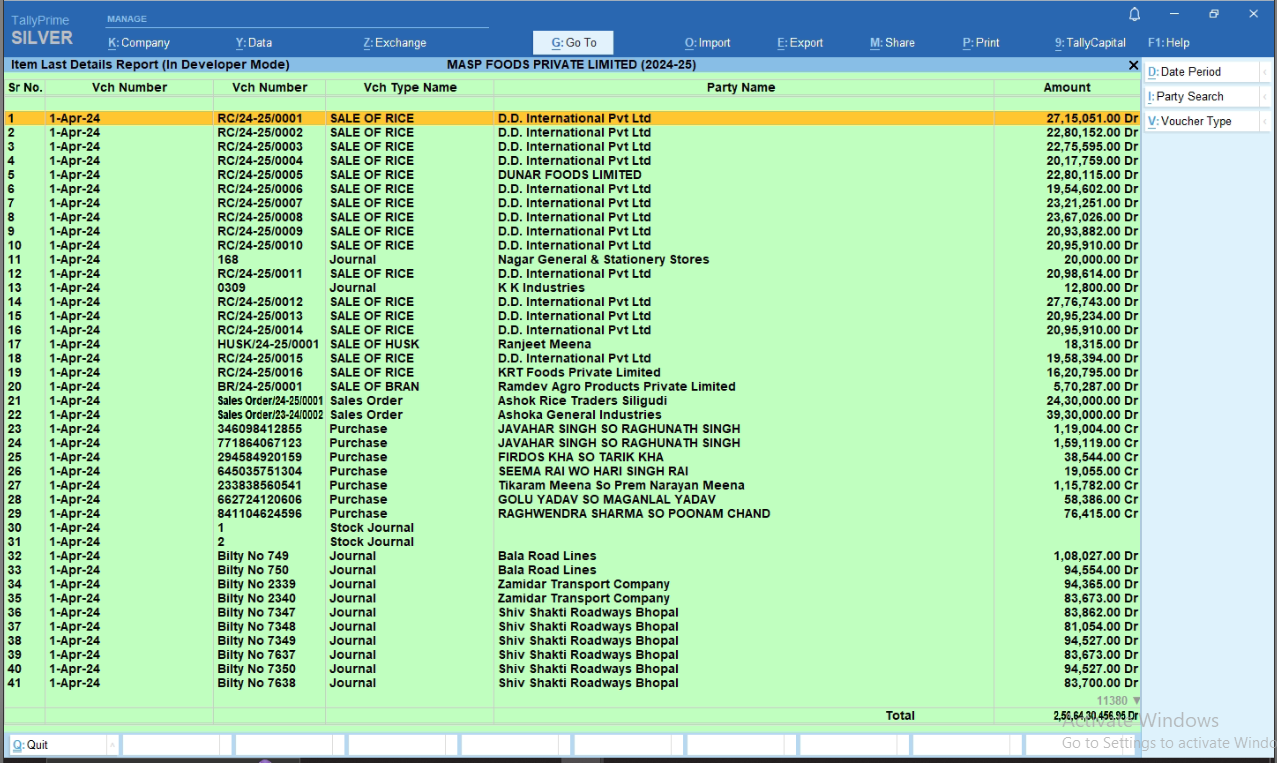
Task: Open the M: Share menu
Action: coord(892,43)
